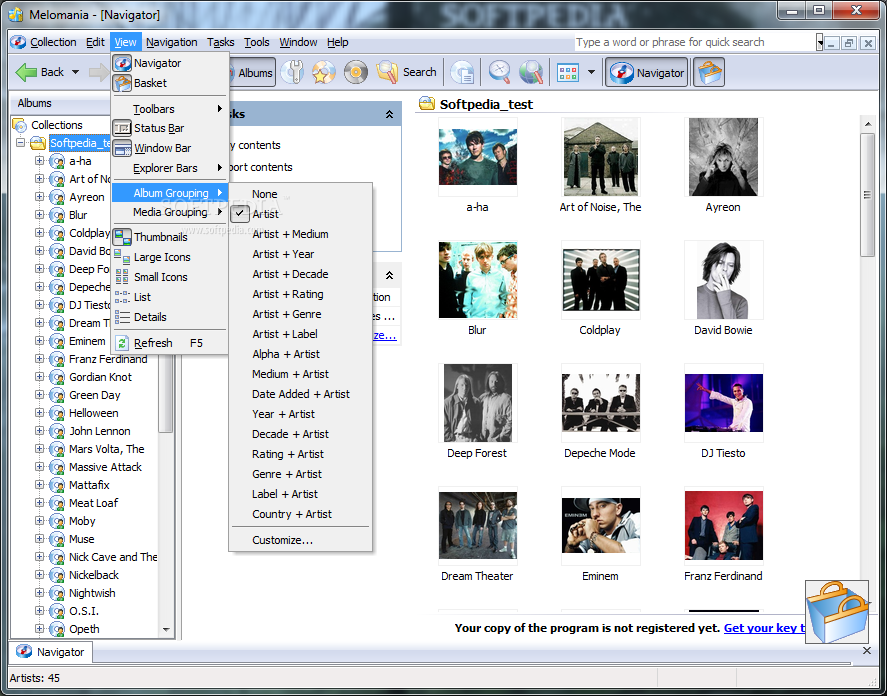This screenshot has height=696, width=887.
Task: Click the Muse artist icon in tree
Action: [x=57, y=539]
